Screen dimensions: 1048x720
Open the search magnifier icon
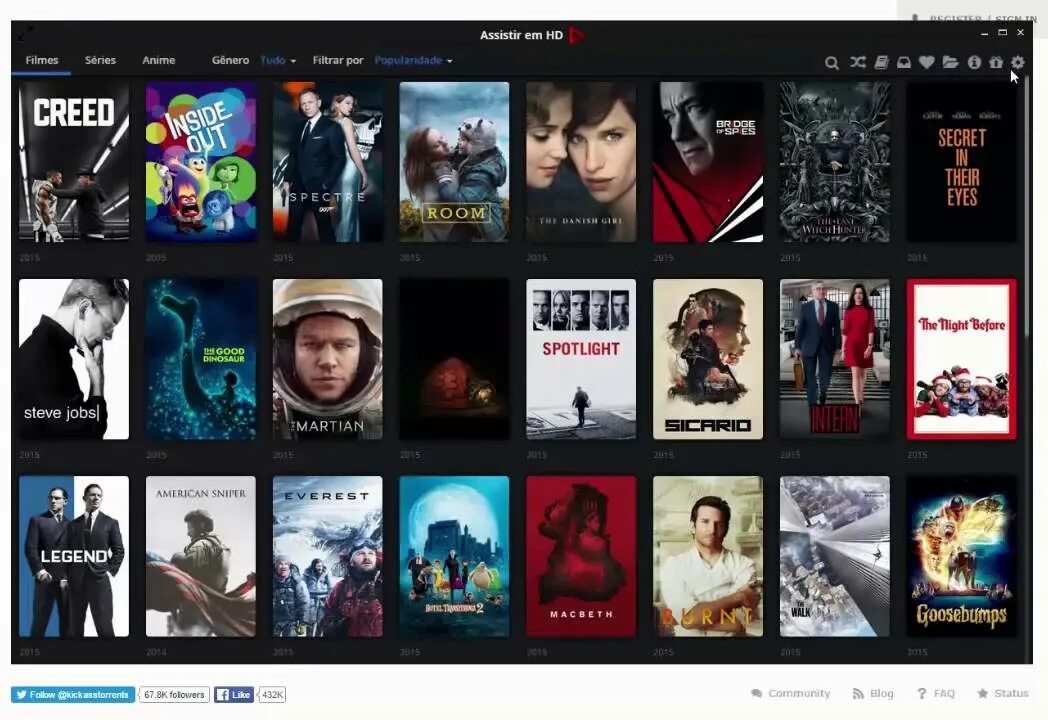click(x=831, y=62)
